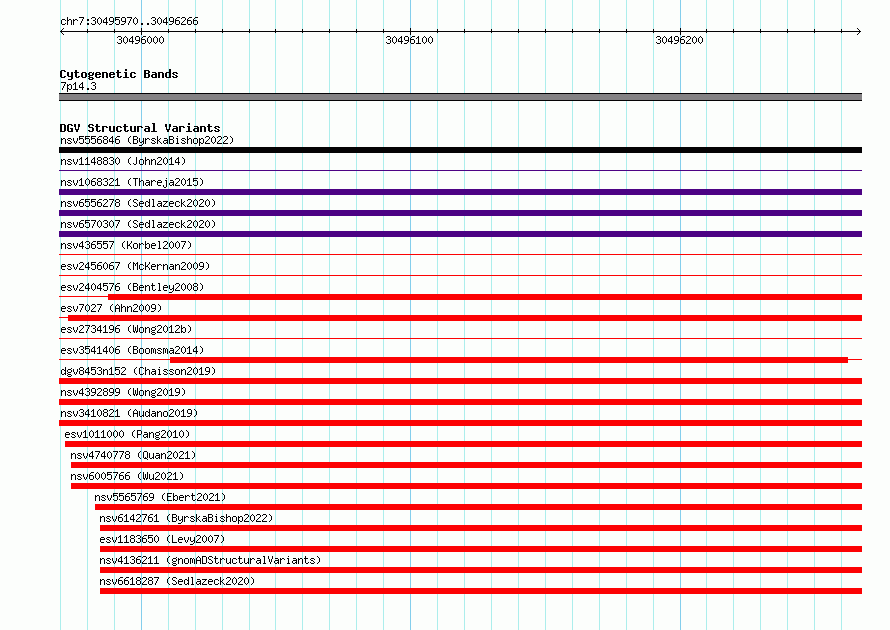Click the nsv6142761 (ByrskaBishop2022) label
890x630 pixels.
click(186, 518)
